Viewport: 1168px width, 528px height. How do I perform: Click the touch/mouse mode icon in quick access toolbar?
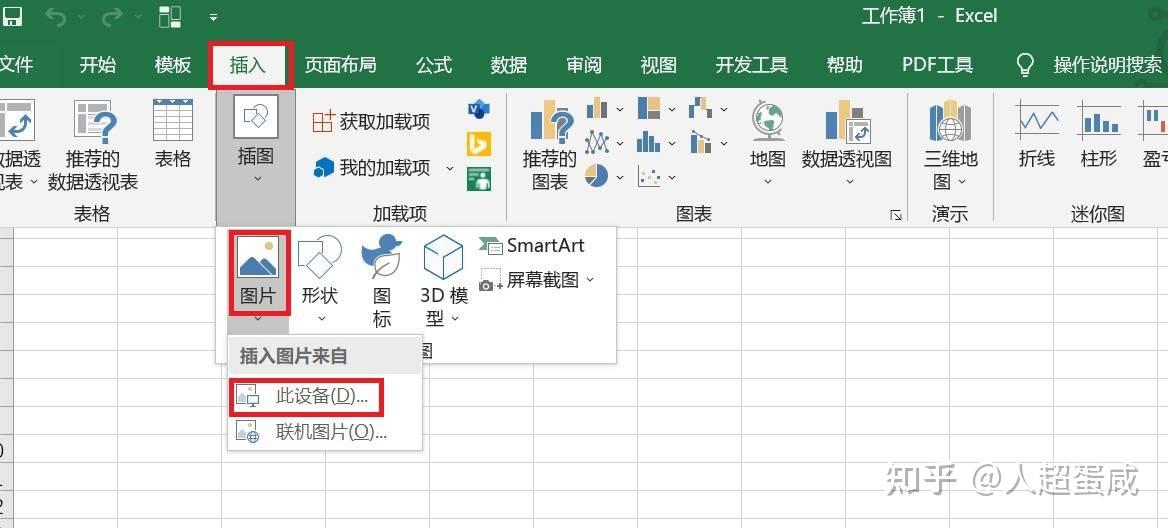pyautogui.click(x=171, y=16)
